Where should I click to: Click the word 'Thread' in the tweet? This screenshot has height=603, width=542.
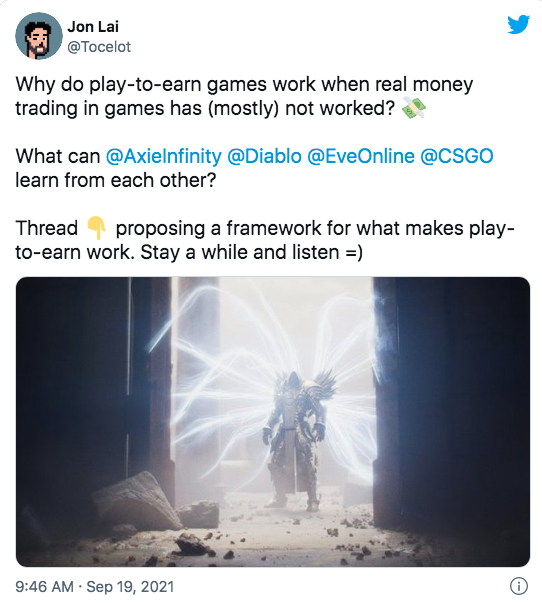(47, 228)
